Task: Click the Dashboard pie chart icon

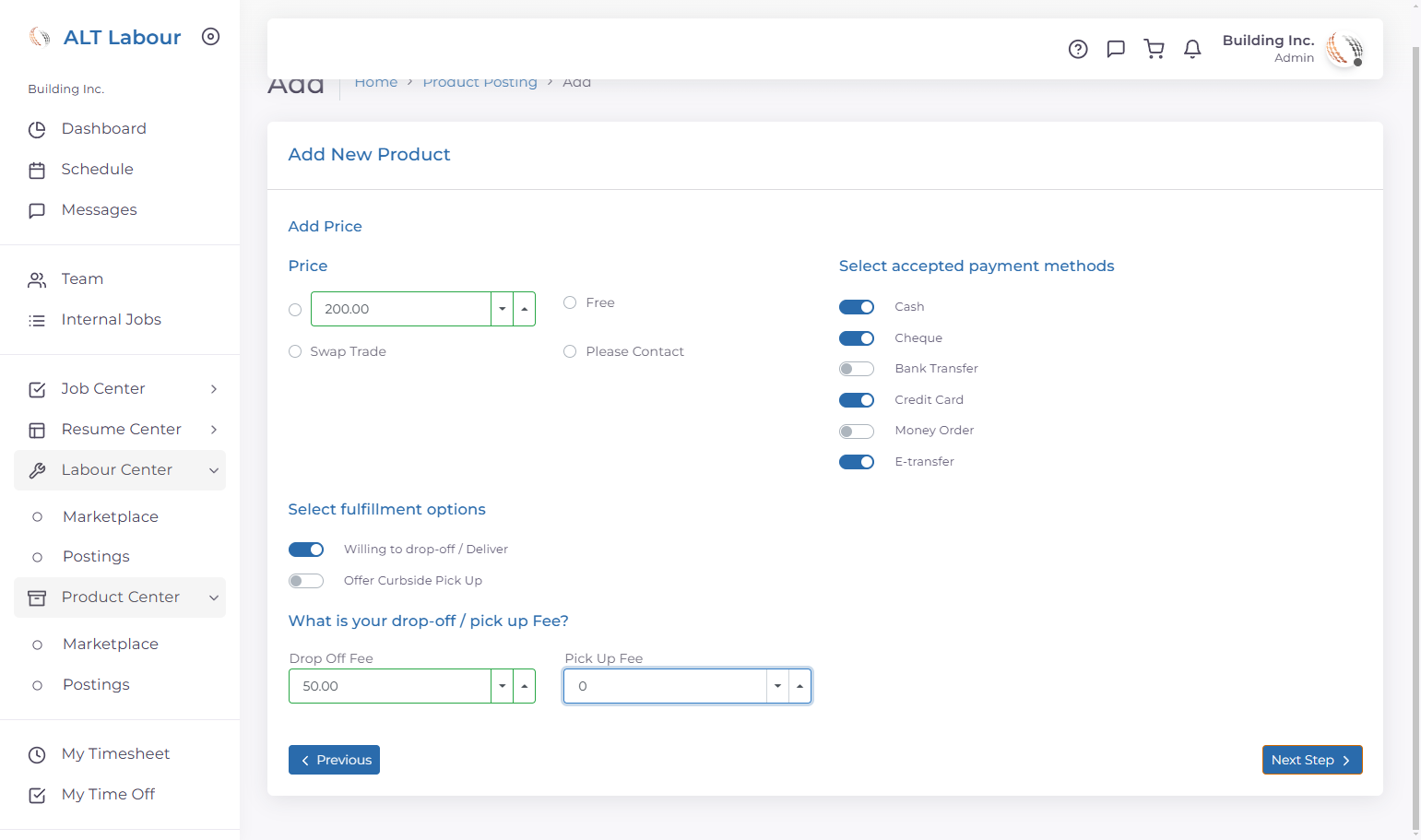Action: (x=37, y=129)
